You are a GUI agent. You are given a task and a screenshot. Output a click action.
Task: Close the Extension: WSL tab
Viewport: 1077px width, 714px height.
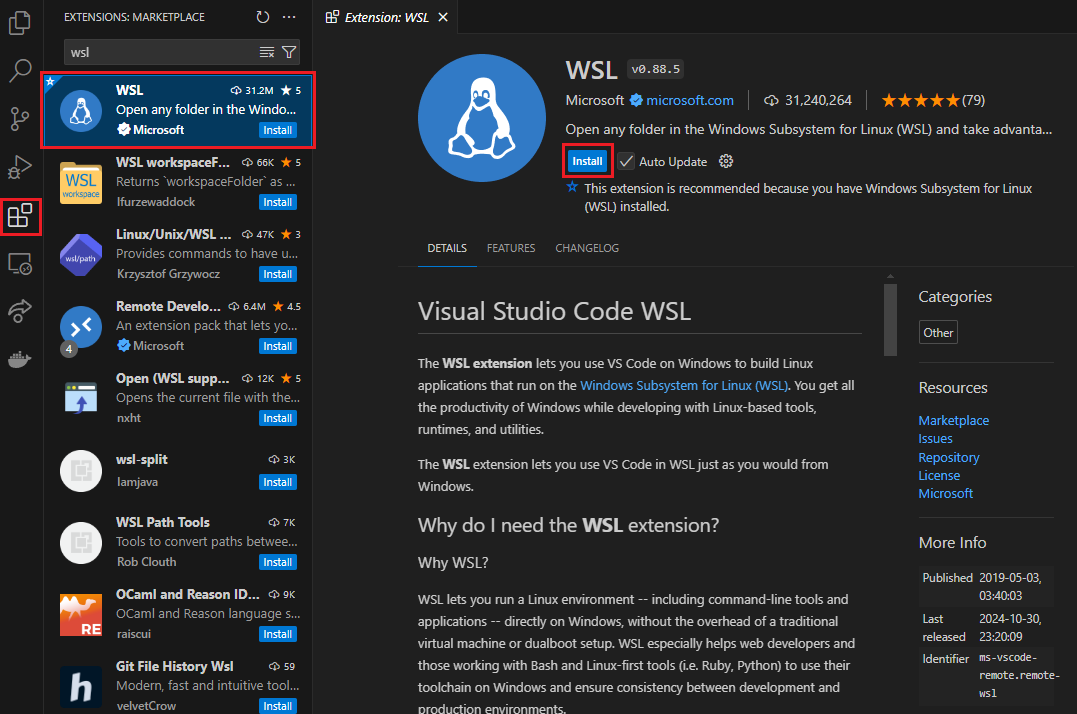coord(443,17)
